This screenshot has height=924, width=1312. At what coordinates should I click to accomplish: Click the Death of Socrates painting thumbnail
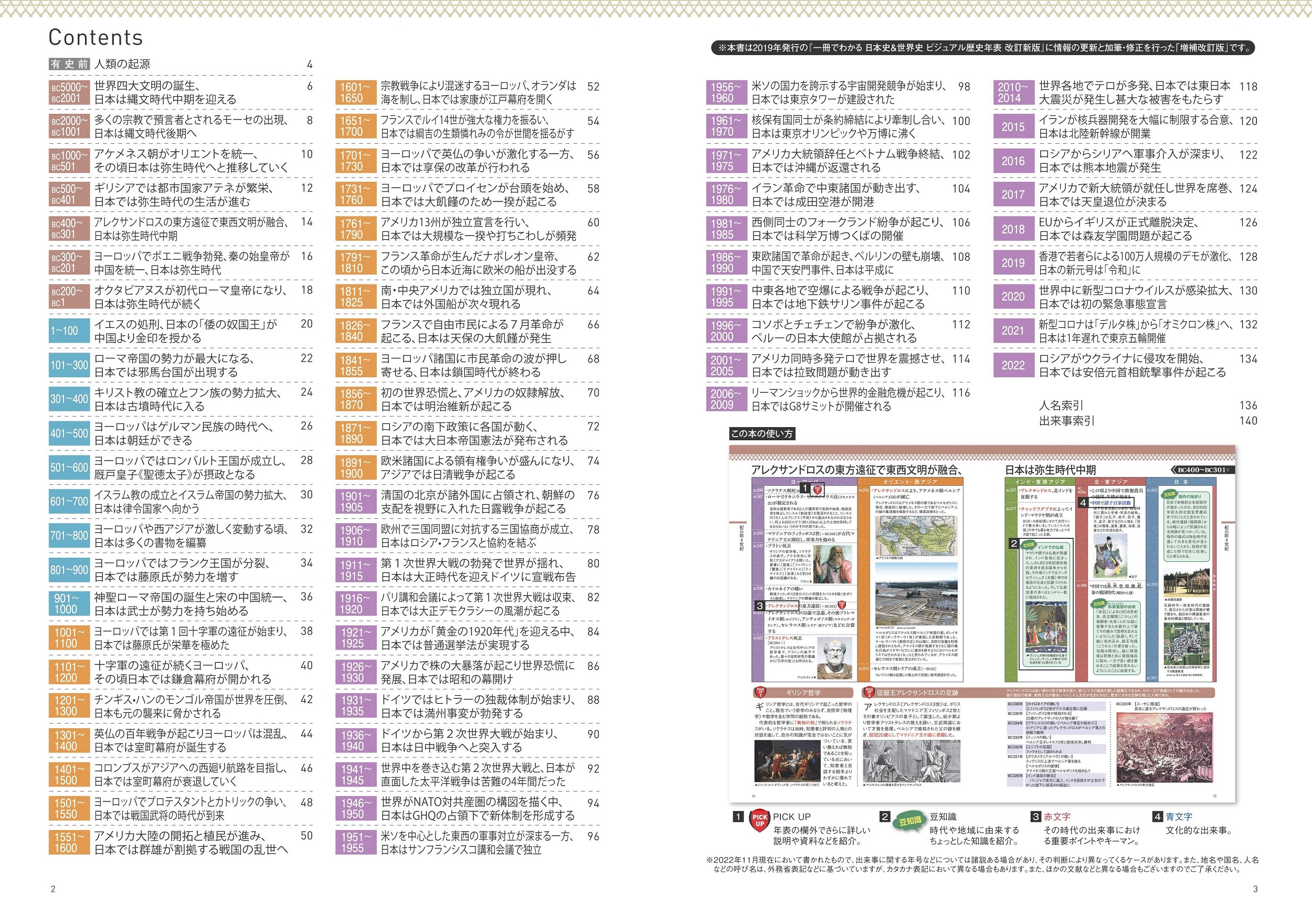point(787,761)
